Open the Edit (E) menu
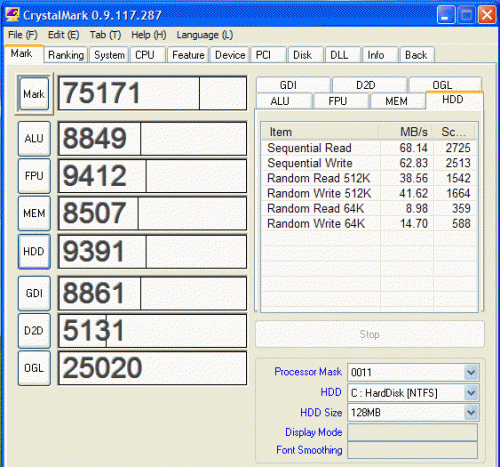500x467 pixels. (63, 35)
